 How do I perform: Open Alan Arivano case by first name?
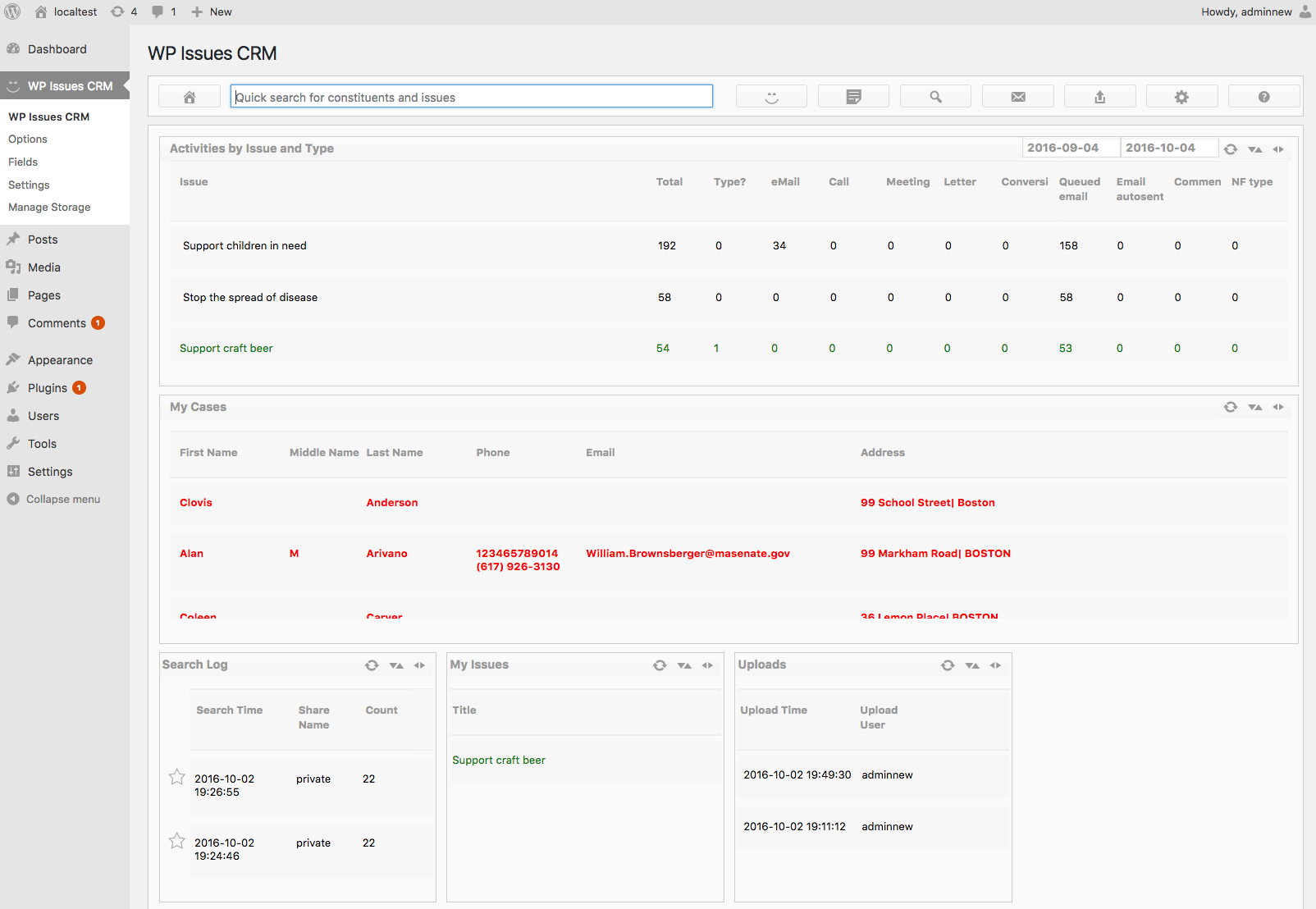click(x=191, y=554)
